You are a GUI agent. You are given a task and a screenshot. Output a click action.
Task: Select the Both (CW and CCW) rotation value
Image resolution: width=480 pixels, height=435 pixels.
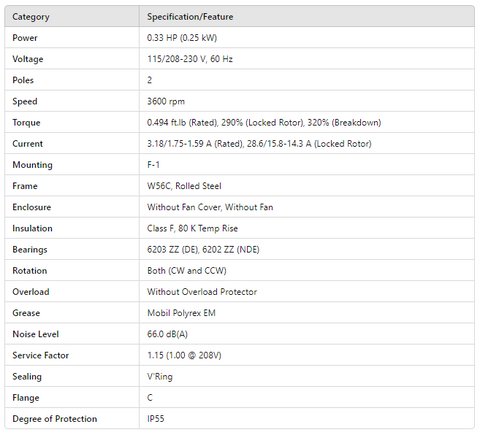(187, 271)
